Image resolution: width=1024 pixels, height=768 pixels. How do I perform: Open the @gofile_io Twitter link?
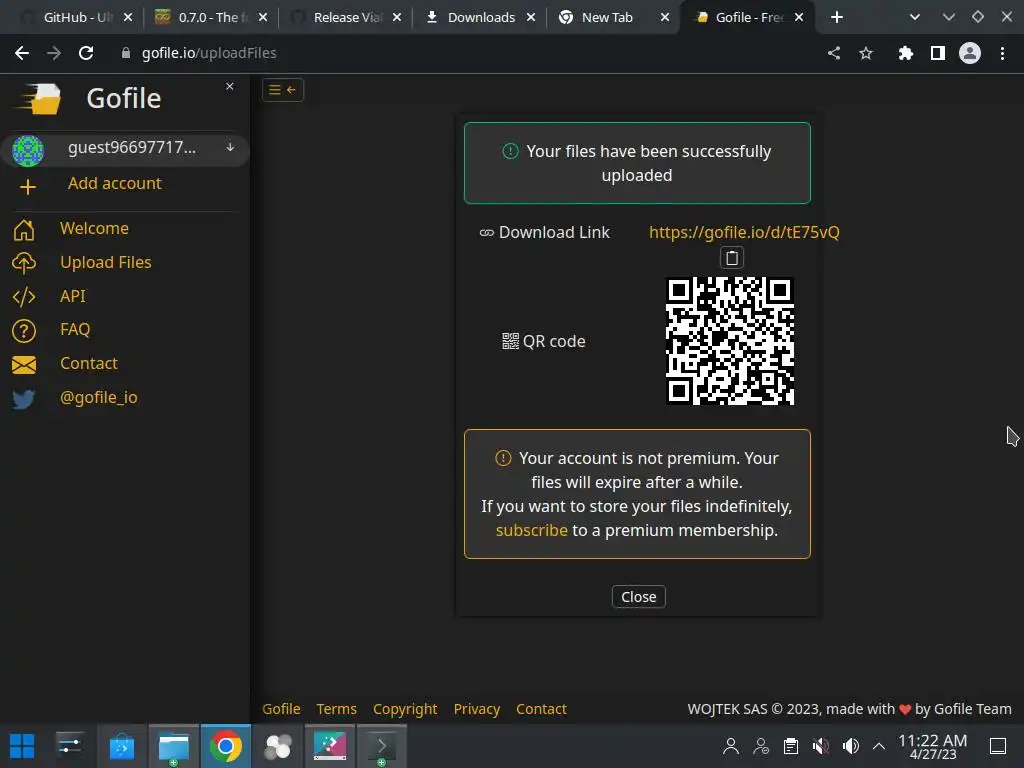[x=99, y=398]
